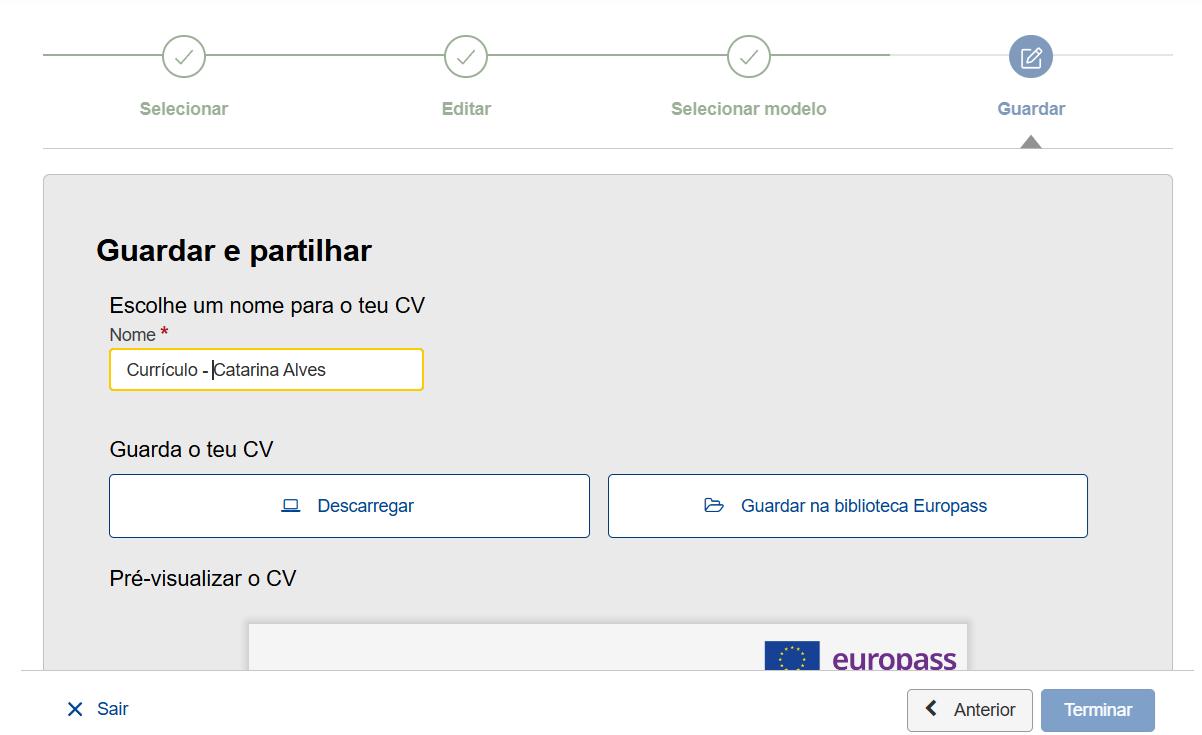Click inside the Nome text field
Image resolution: width=1202 pixels, height=735 pixels.
coord(266,369)
